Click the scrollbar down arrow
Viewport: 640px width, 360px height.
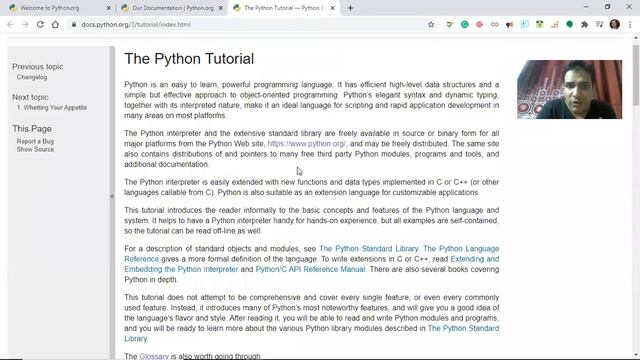[x=636, y=356]
